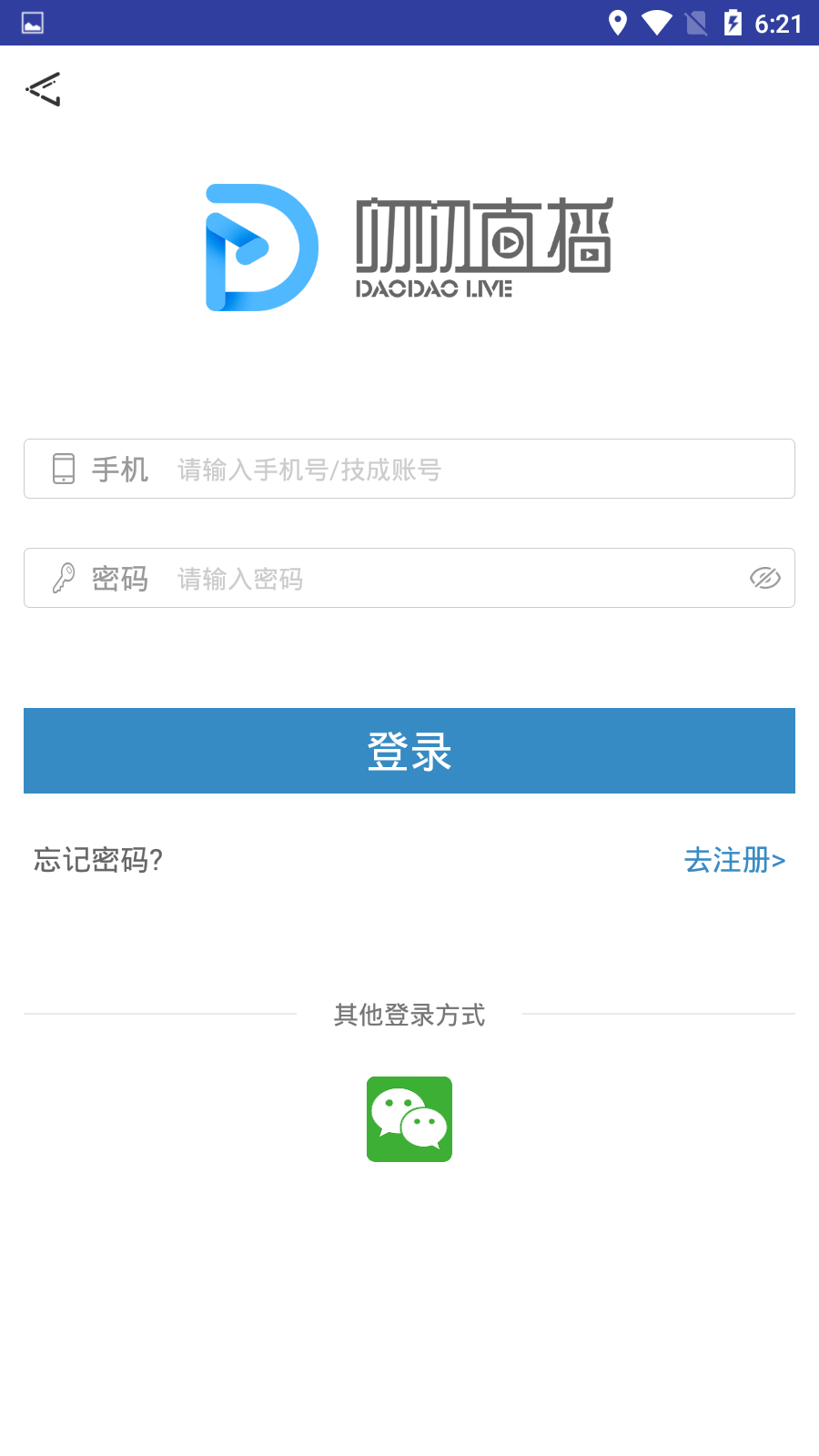Go to register via 去注册>
Image resolution: width=819 pixels, height=1456 pixels.
(734, 860)
